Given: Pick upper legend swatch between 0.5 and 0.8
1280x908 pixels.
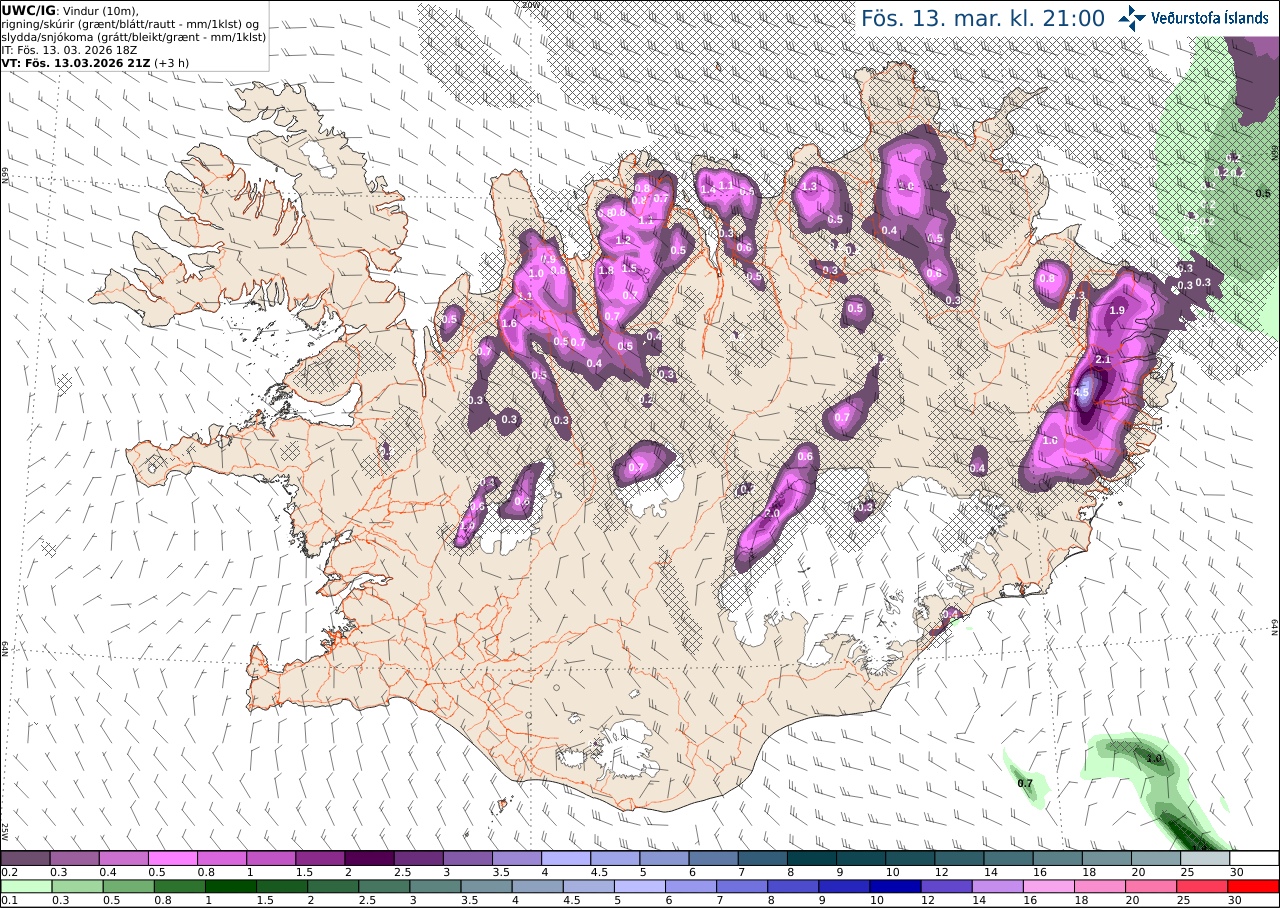Looking at the screenshot, I should pyautogui.click(x=173, y=858).
